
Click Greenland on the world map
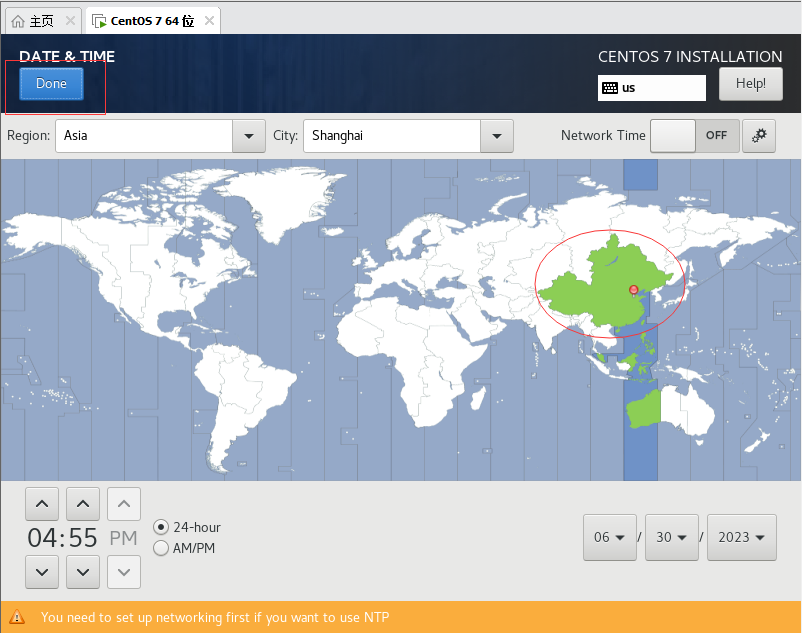pyautogui.click(x=286, y=202)
